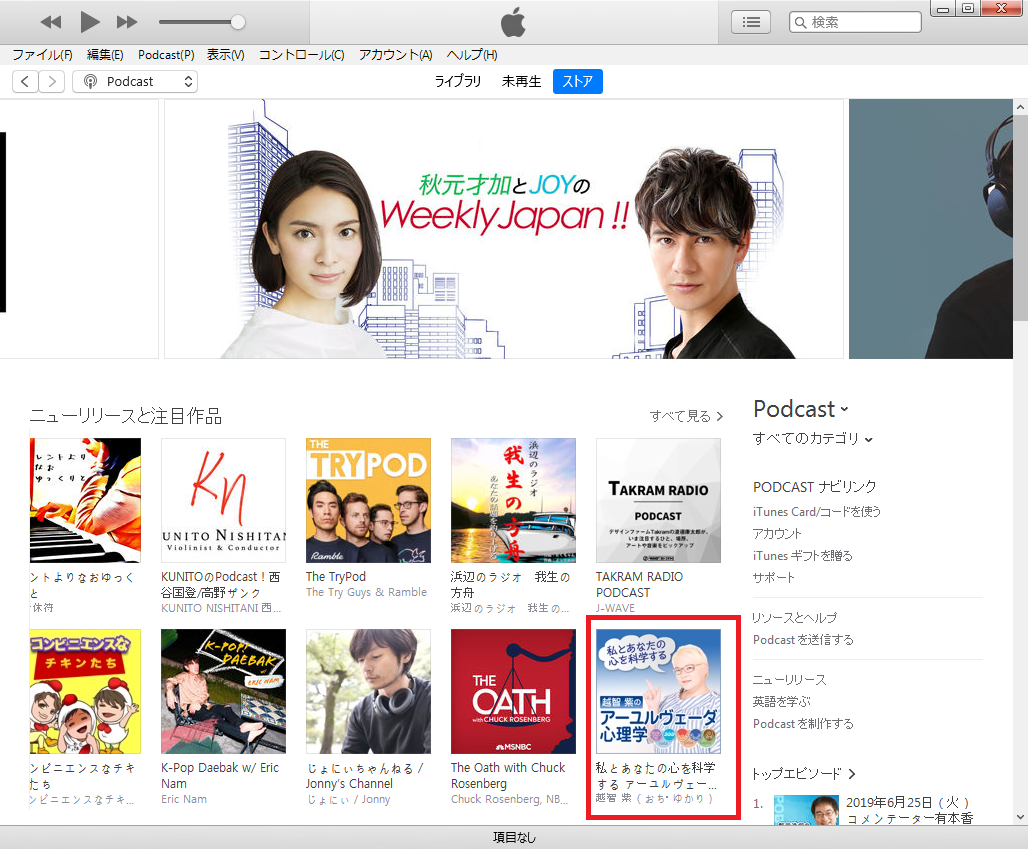Go forward with the right arrow button
The width and height of the screenshot is (1028, 849).
[52, 81]
